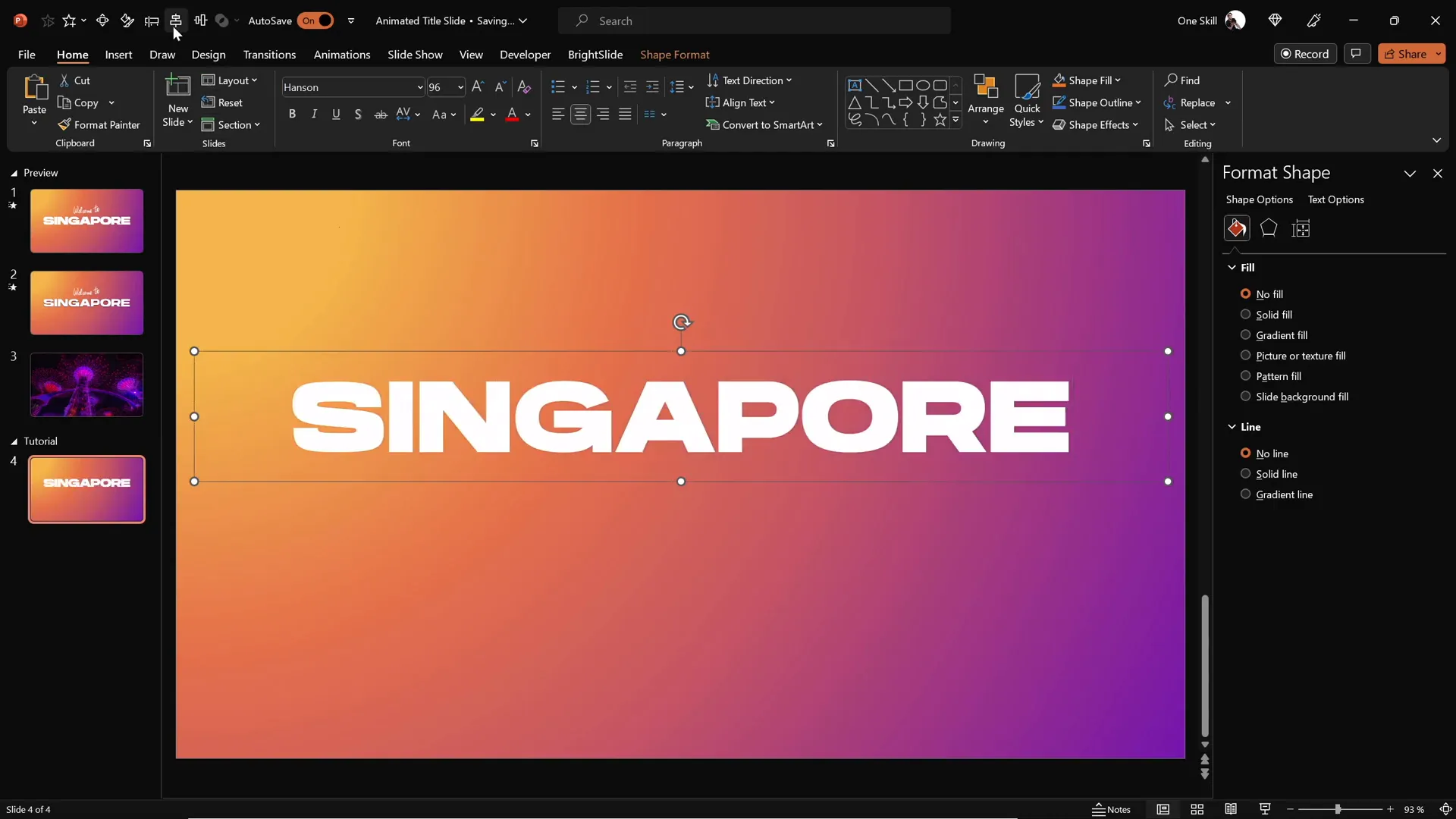Open the Quick Styles gallery
This screenshot has width=1456, height=819.
pos(1026,101)
